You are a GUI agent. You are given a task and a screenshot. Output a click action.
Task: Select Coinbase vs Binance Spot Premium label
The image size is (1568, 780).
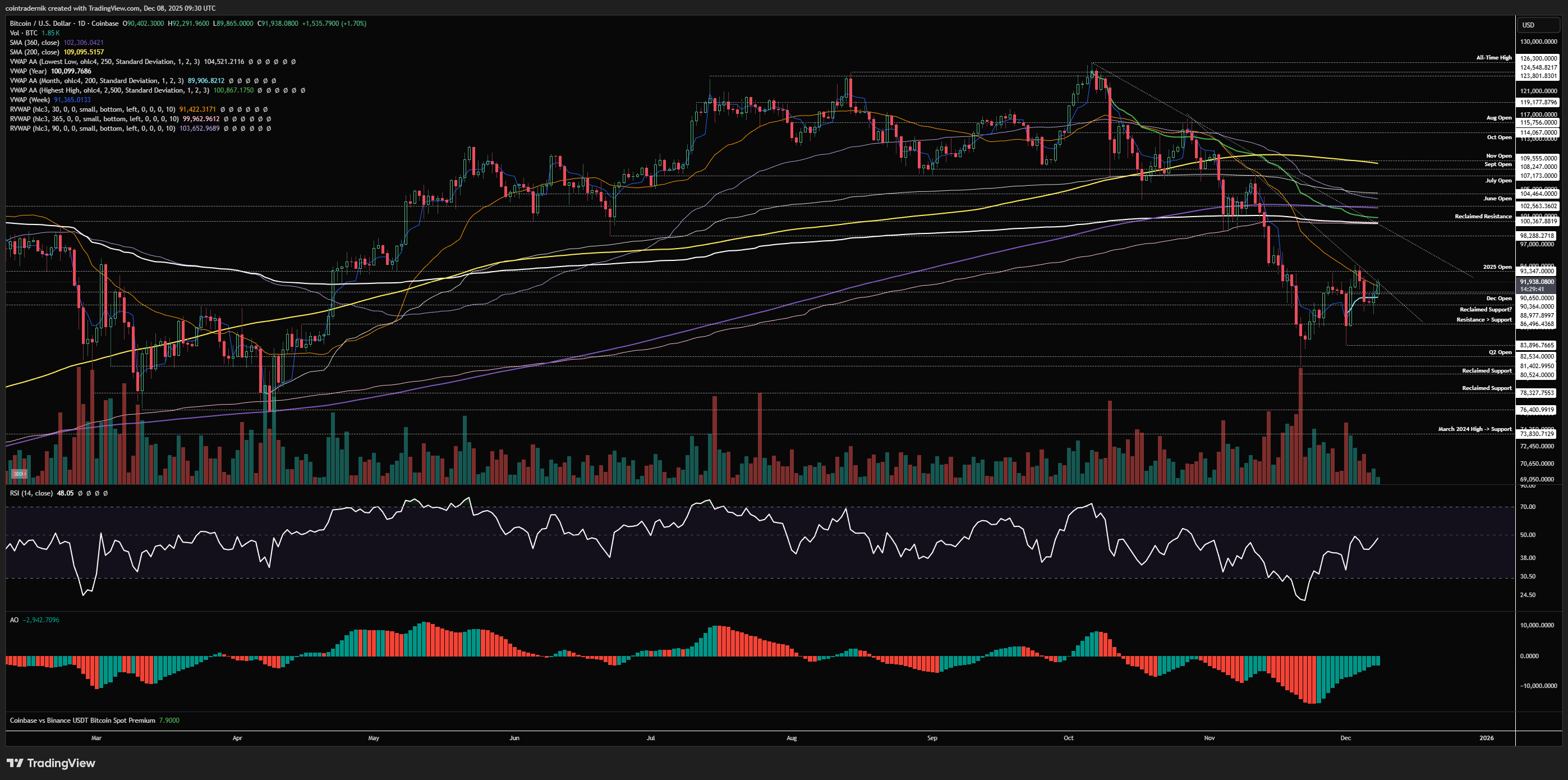(x=82, y=721)
